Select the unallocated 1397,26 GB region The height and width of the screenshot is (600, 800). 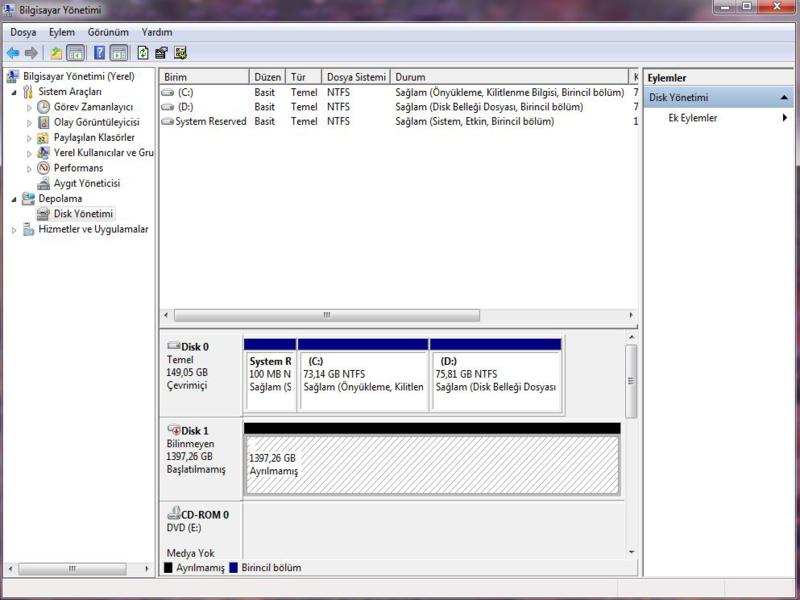[431, 465]
